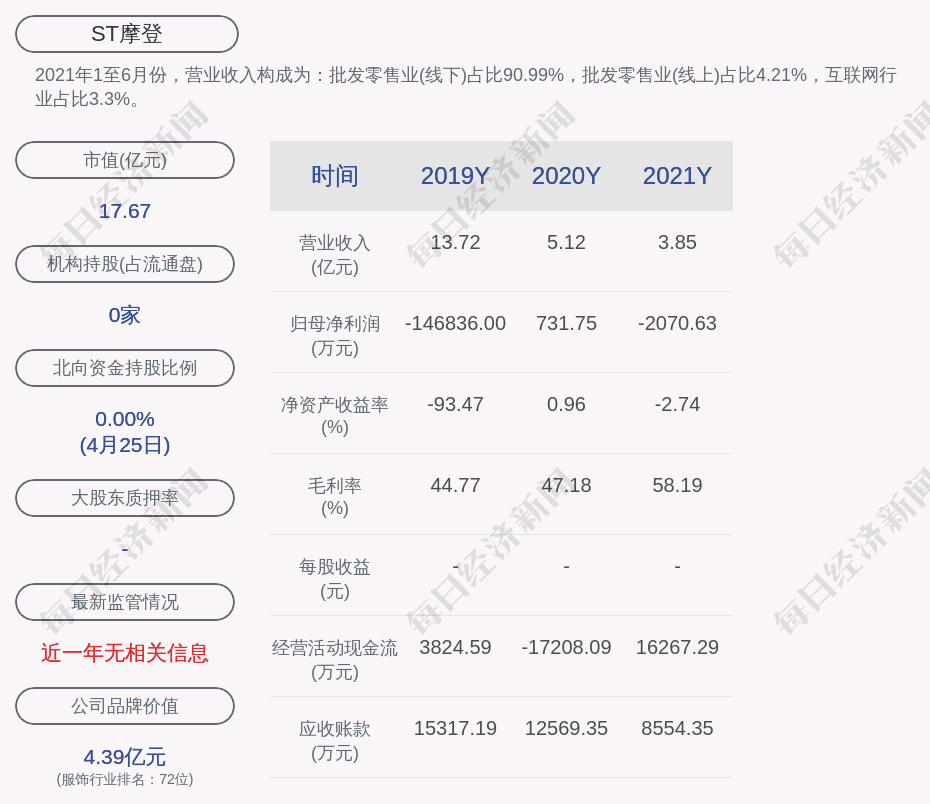Click receivables value 12569.35
The image size is (930, 804).
pos(566,729)
